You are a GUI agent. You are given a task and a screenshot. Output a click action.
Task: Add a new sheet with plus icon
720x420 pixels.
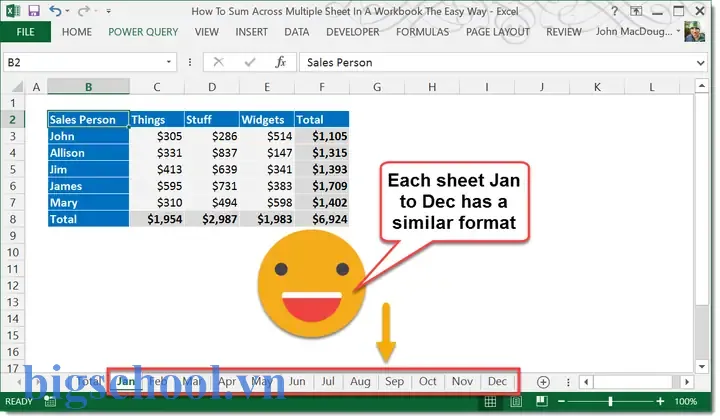[543, 382]
